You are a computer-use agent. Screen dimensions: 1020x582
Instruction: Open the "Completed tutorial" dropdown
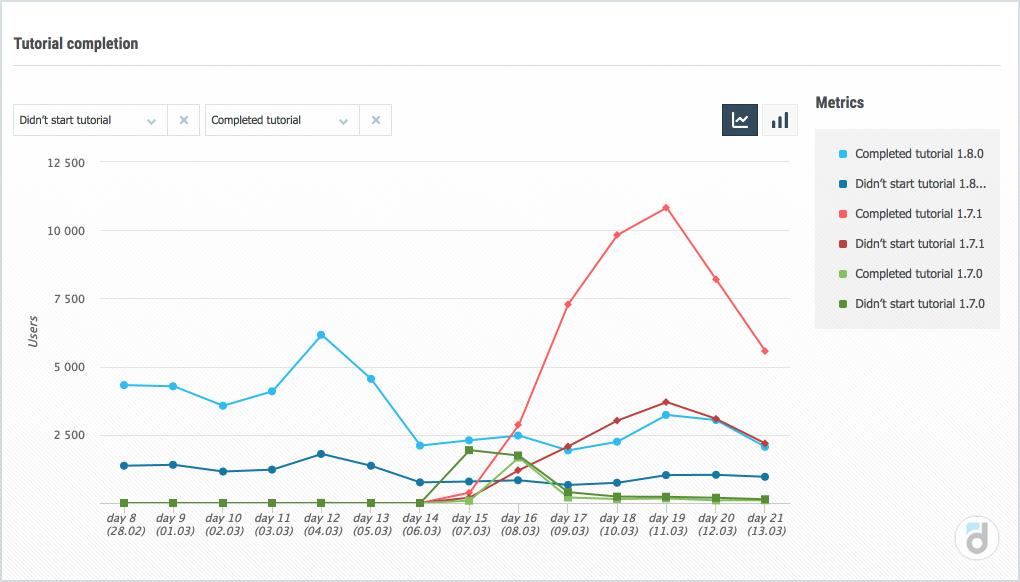[x=270, y=120]
